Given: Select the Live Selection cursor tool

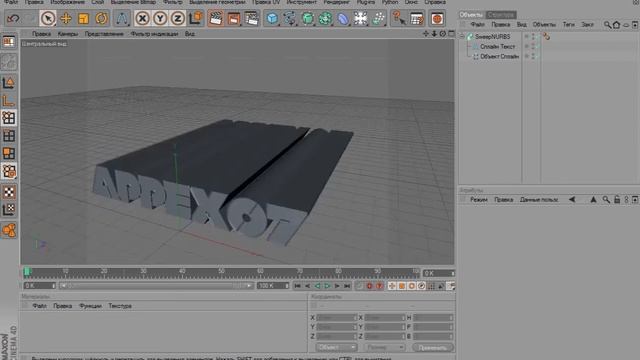Looking at the screenshot, I should (48, 18).
